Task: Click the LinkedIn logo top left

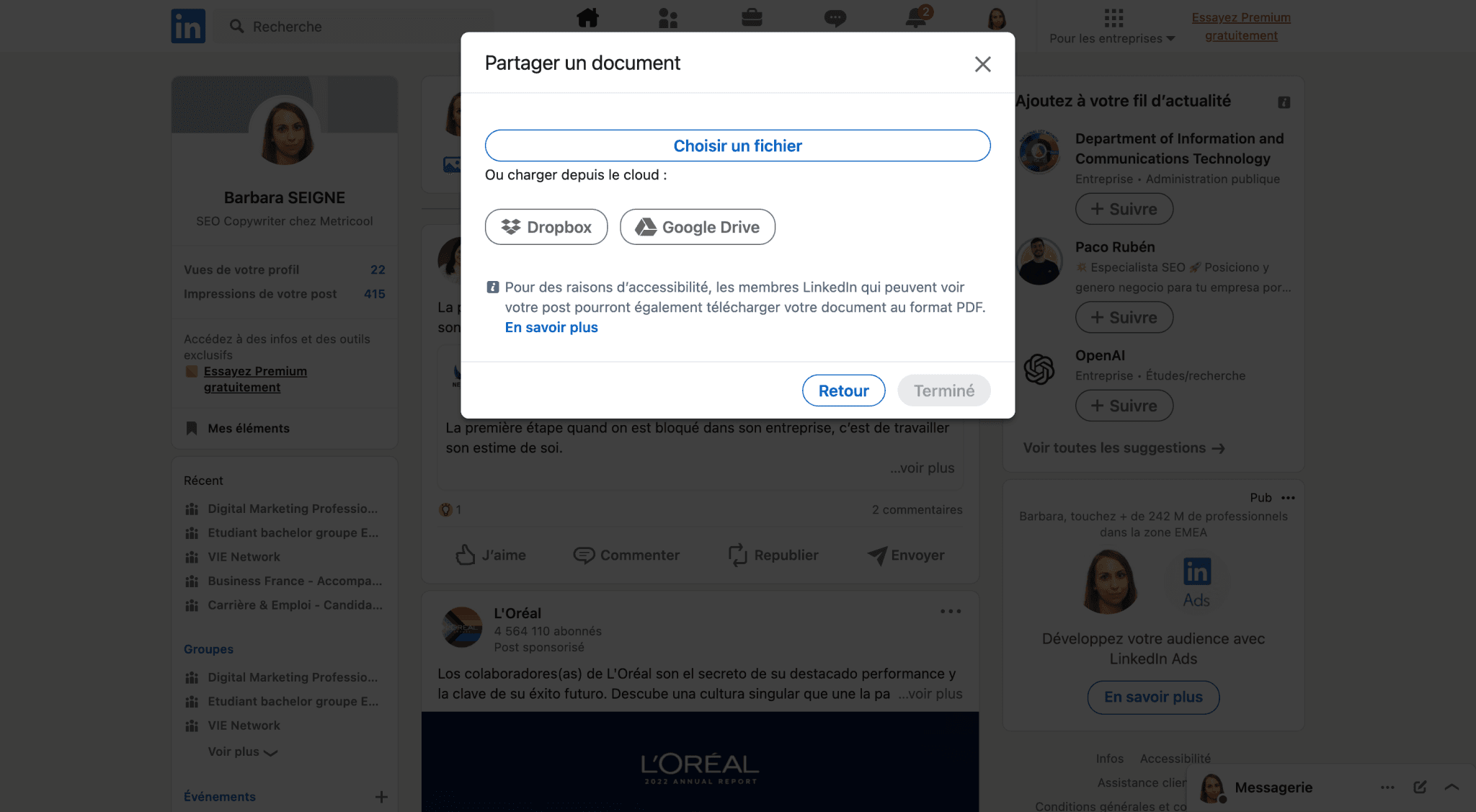Action: point(187,26)
